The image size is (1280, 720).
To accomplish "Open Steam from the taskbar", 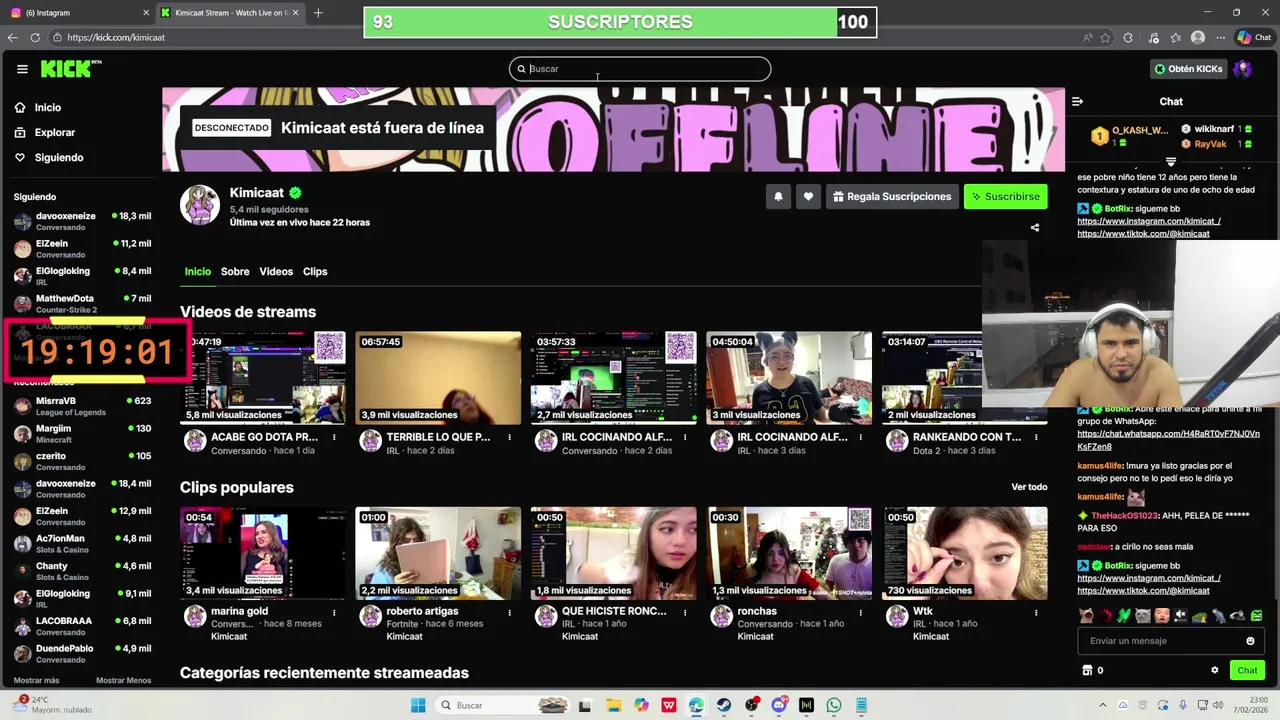I will tap(723, 705).
